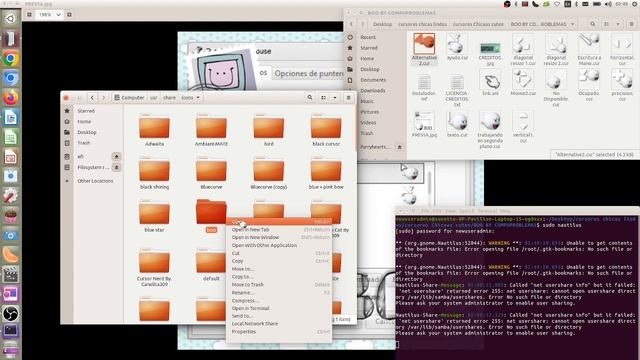
Task: Choose Move to Trash in the context menu
Action: [x=279, y=284]
